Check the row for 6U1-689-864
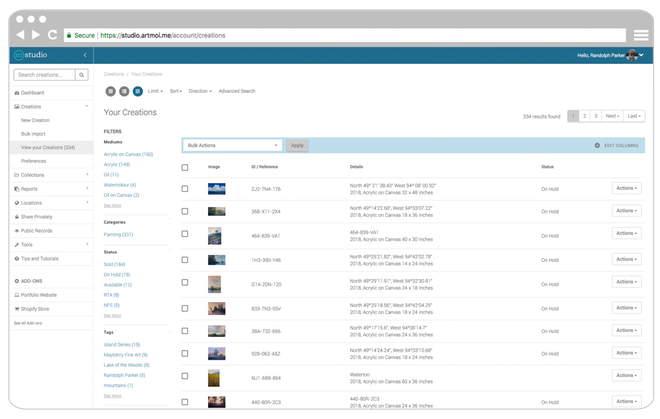 pos(185,376)
